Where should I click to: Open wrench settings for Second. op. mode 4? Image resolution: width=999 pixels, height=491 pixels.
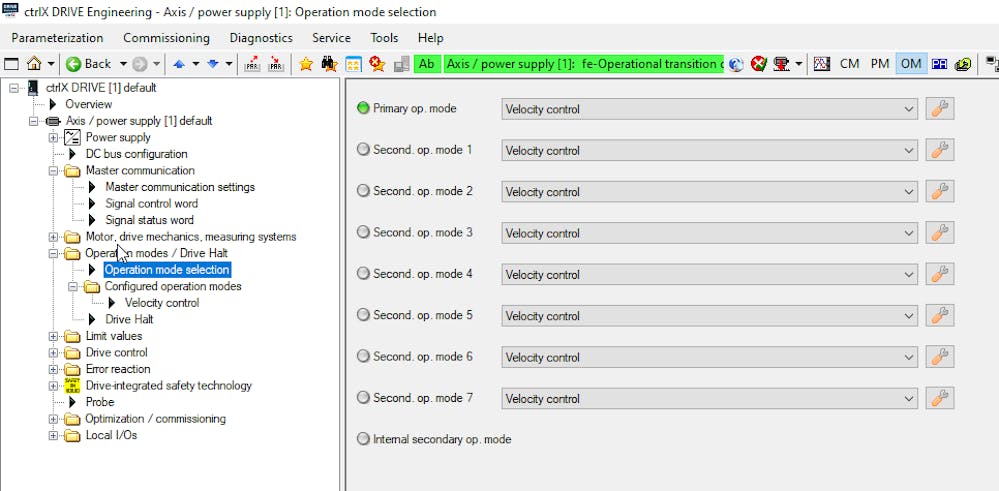[x=939, y=274]
